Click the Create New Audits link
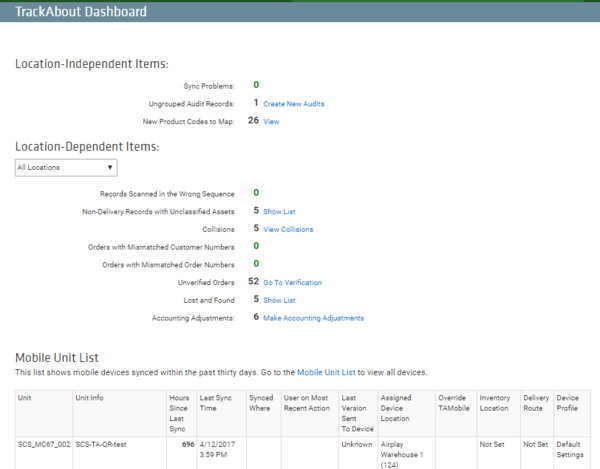 [x=293, y=104]
